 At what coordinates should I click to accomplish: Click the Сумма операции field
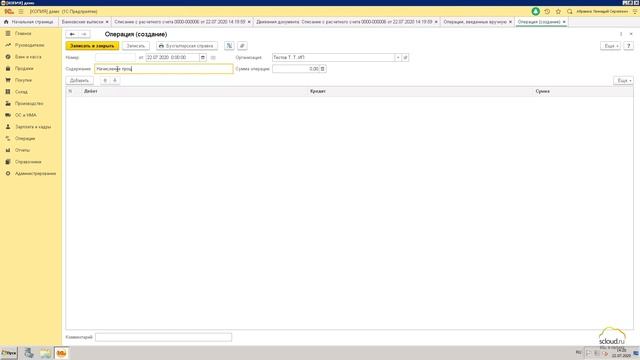[296, 69]
